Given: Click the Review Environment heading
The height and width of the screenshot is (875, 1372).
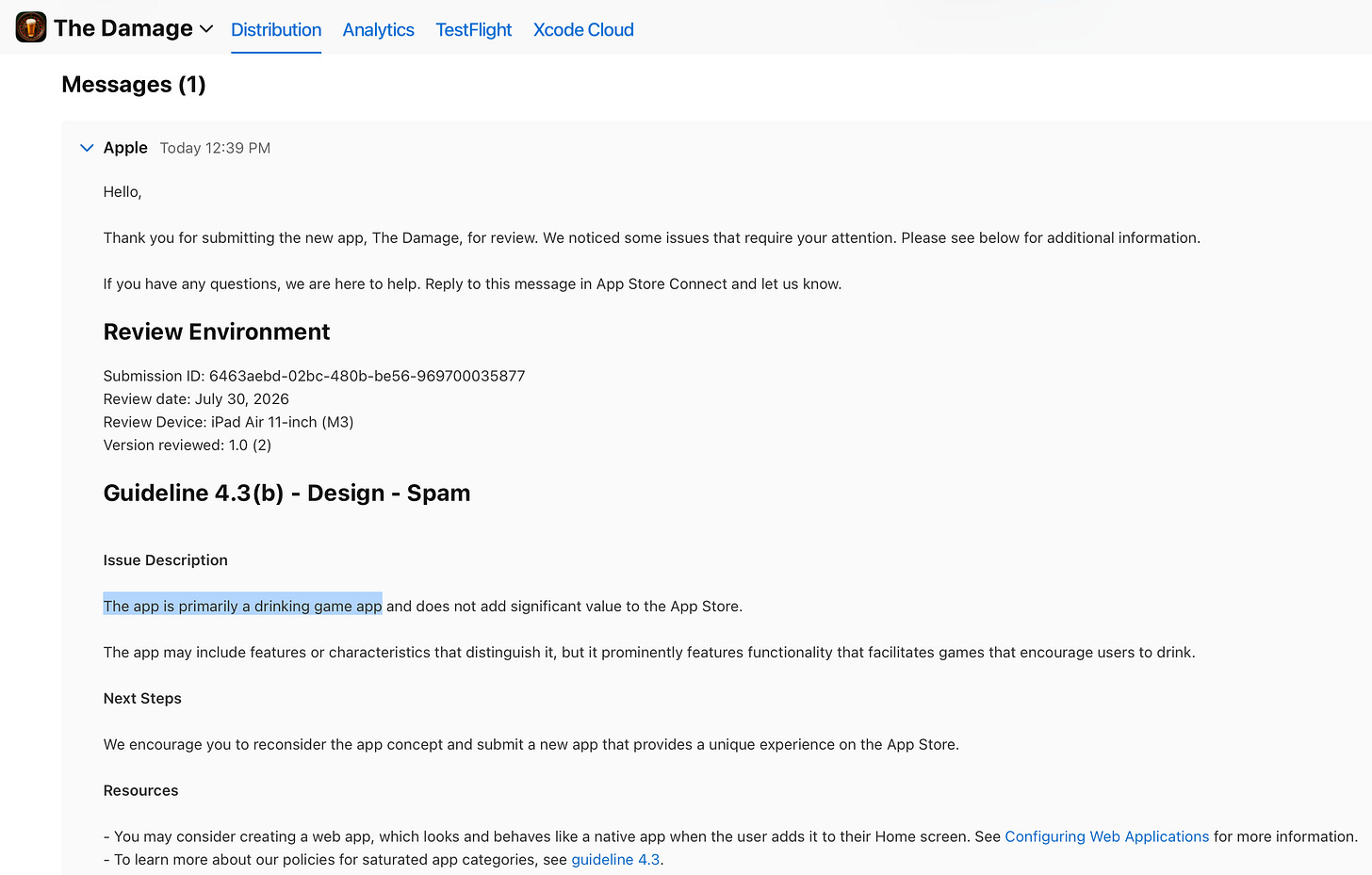Looking at the screenshot, I should pos(217,332).
